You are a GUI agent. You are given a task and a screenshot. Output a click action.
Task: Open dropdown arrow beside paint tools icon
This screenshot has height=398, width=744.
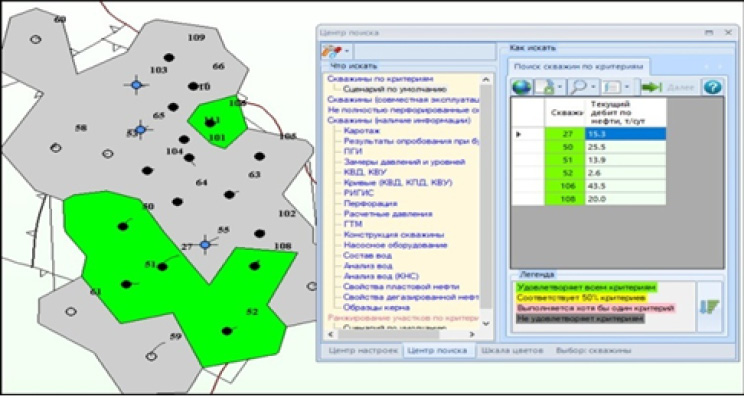[x=347, y=51]
